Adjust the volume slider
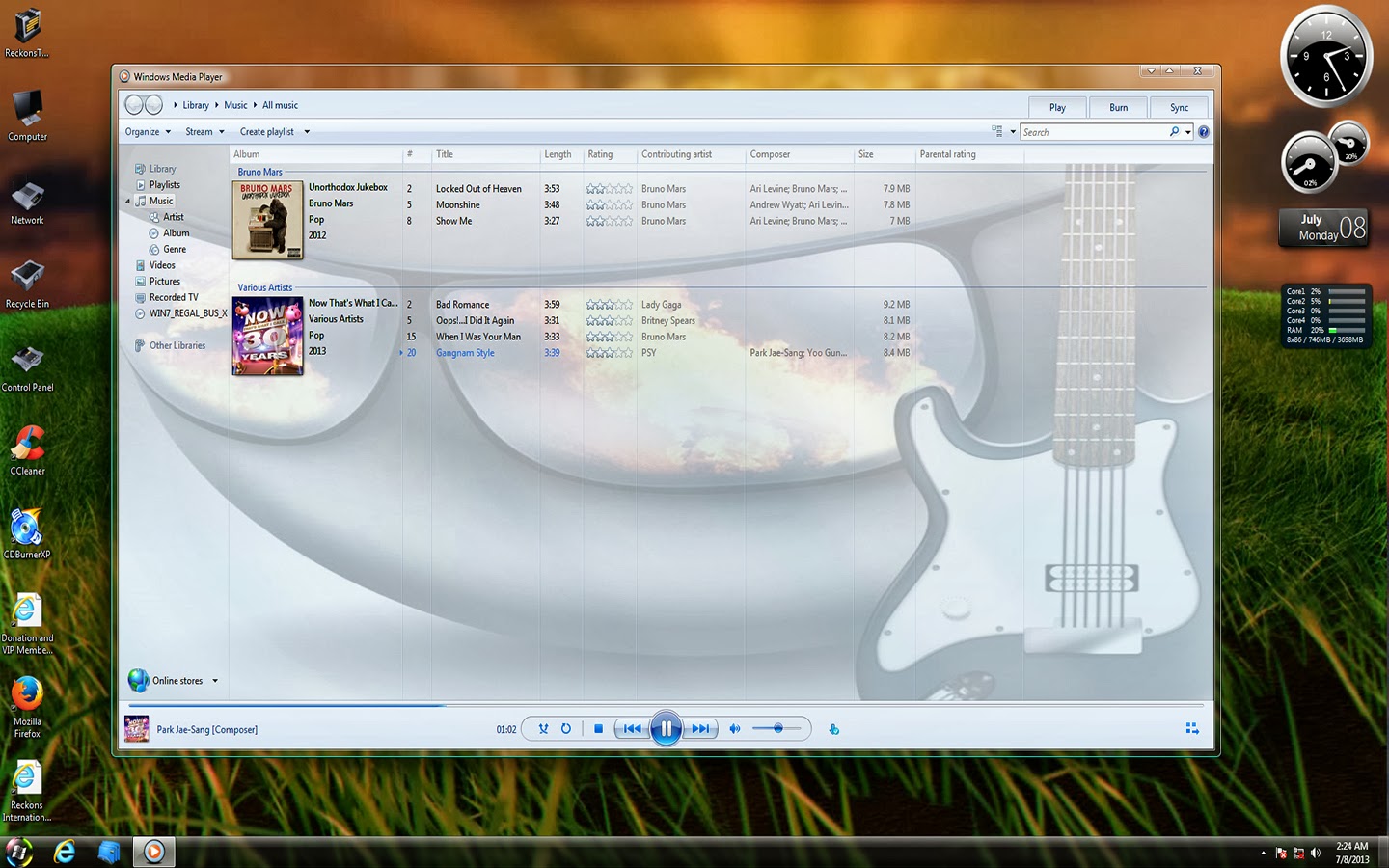This screenshot has height=868, width=1389. pos(776,729)
